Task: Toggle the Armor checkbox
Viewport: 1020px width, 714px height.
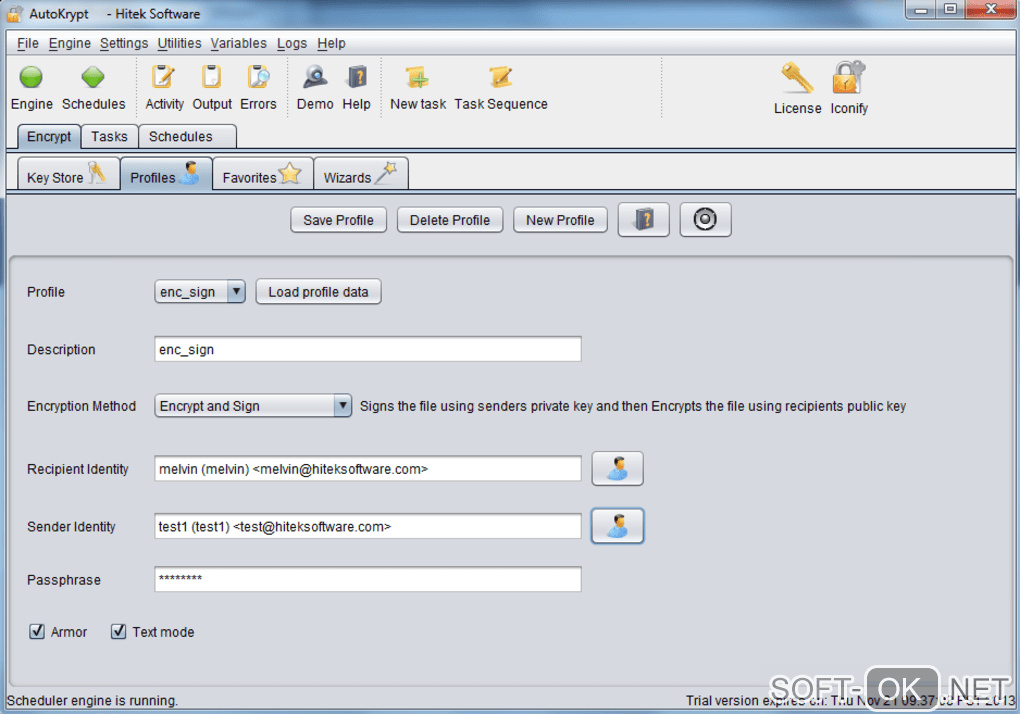Action: pyautogui.click(x=37, y=631)
